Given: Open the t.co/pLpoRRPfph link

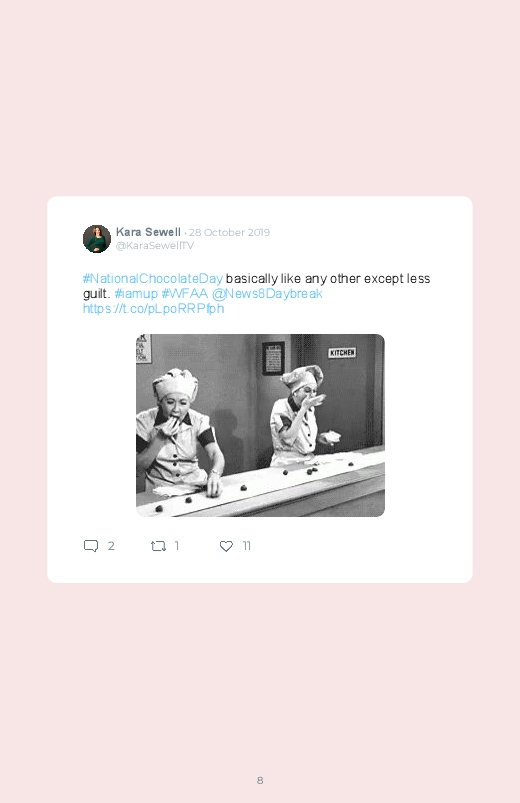Looking at the screenshot, I should click(154, 309).
